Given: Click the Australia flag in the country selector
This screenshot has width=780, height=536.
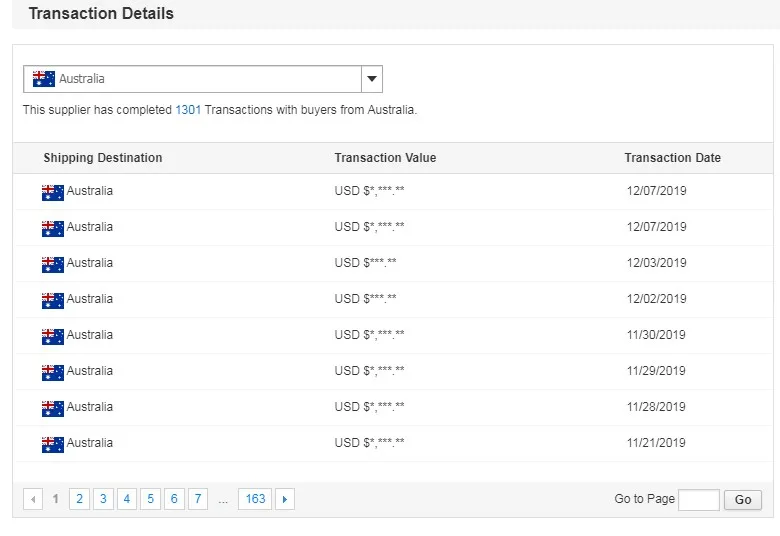Looking at the screenshot, I should [43, 79].
